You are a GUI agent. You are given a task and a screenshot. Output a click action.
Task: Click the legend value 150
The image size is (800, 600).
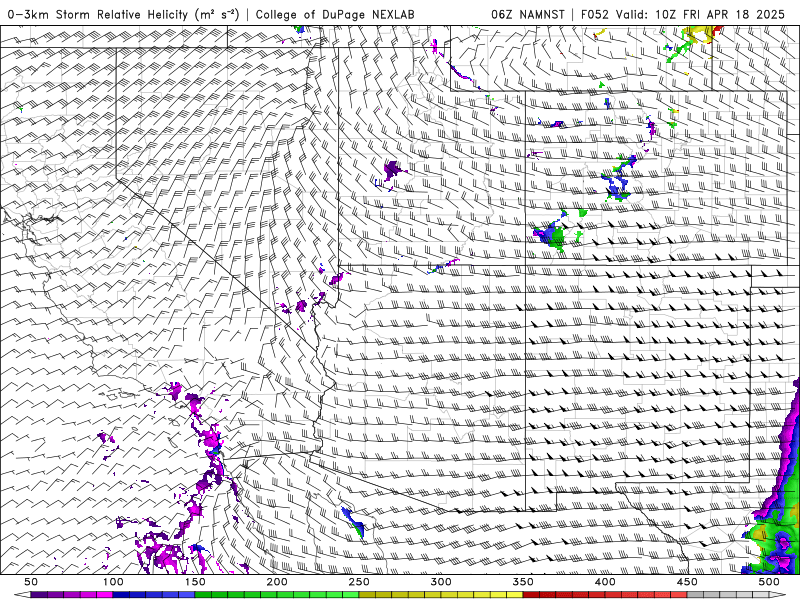coord(195,582)
